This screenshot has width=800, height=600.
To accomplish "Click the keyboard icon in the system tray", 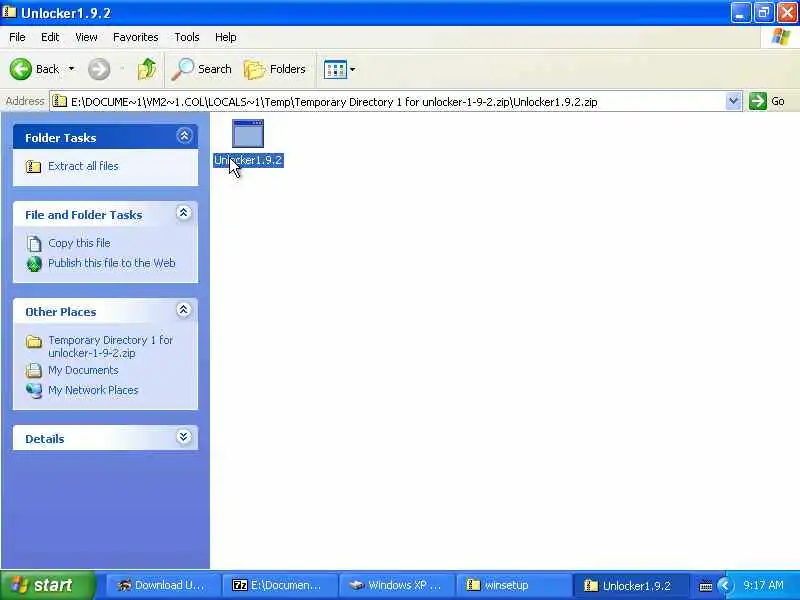I will 706,586.
